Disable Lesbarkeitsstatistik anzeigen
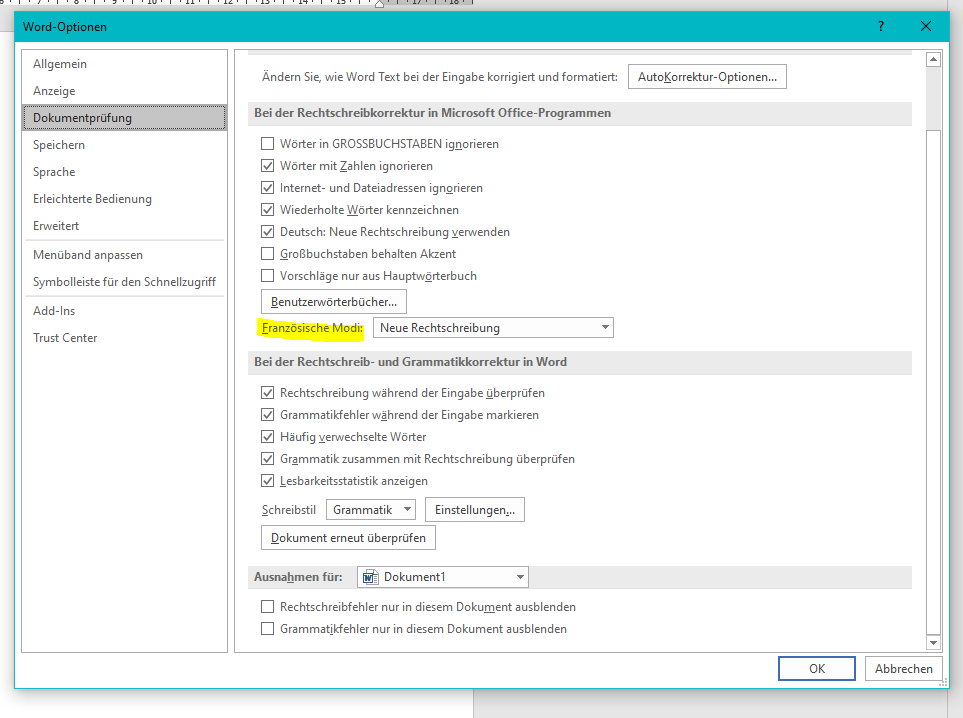 tap(267, 481)
